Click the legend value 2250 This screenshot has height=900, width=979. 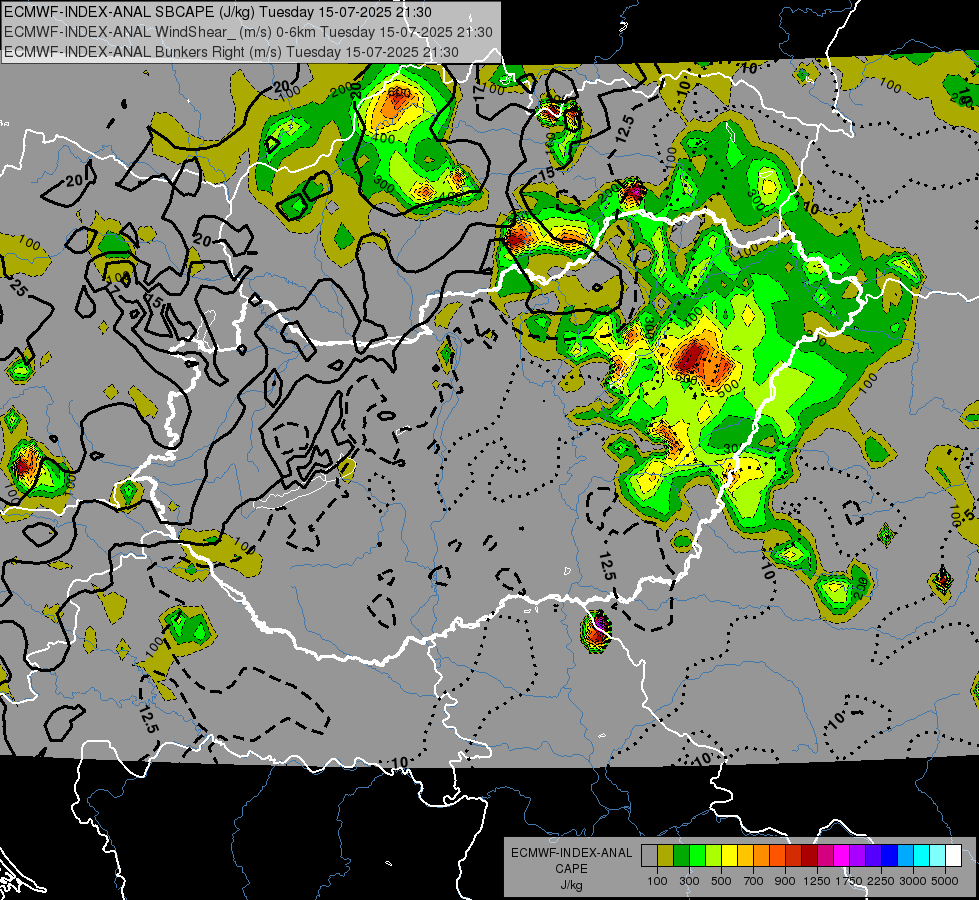(882, 881)
